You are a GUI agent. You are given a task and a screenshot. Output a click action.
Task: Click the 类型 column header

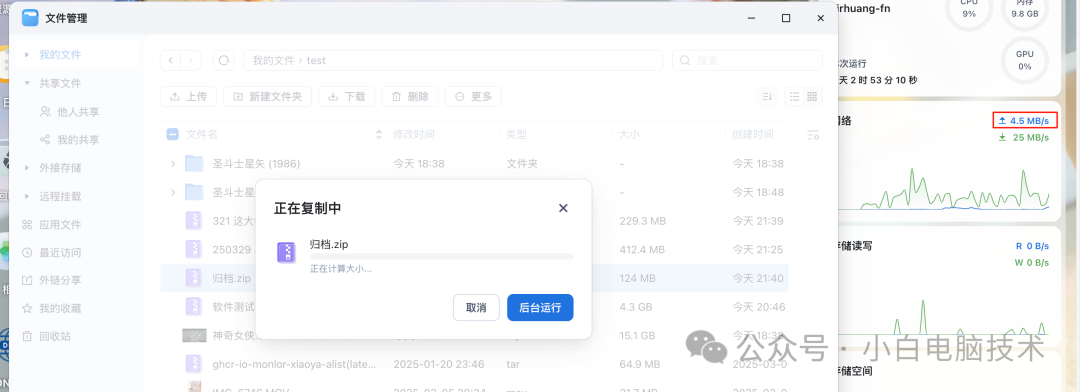pos(516,134)
